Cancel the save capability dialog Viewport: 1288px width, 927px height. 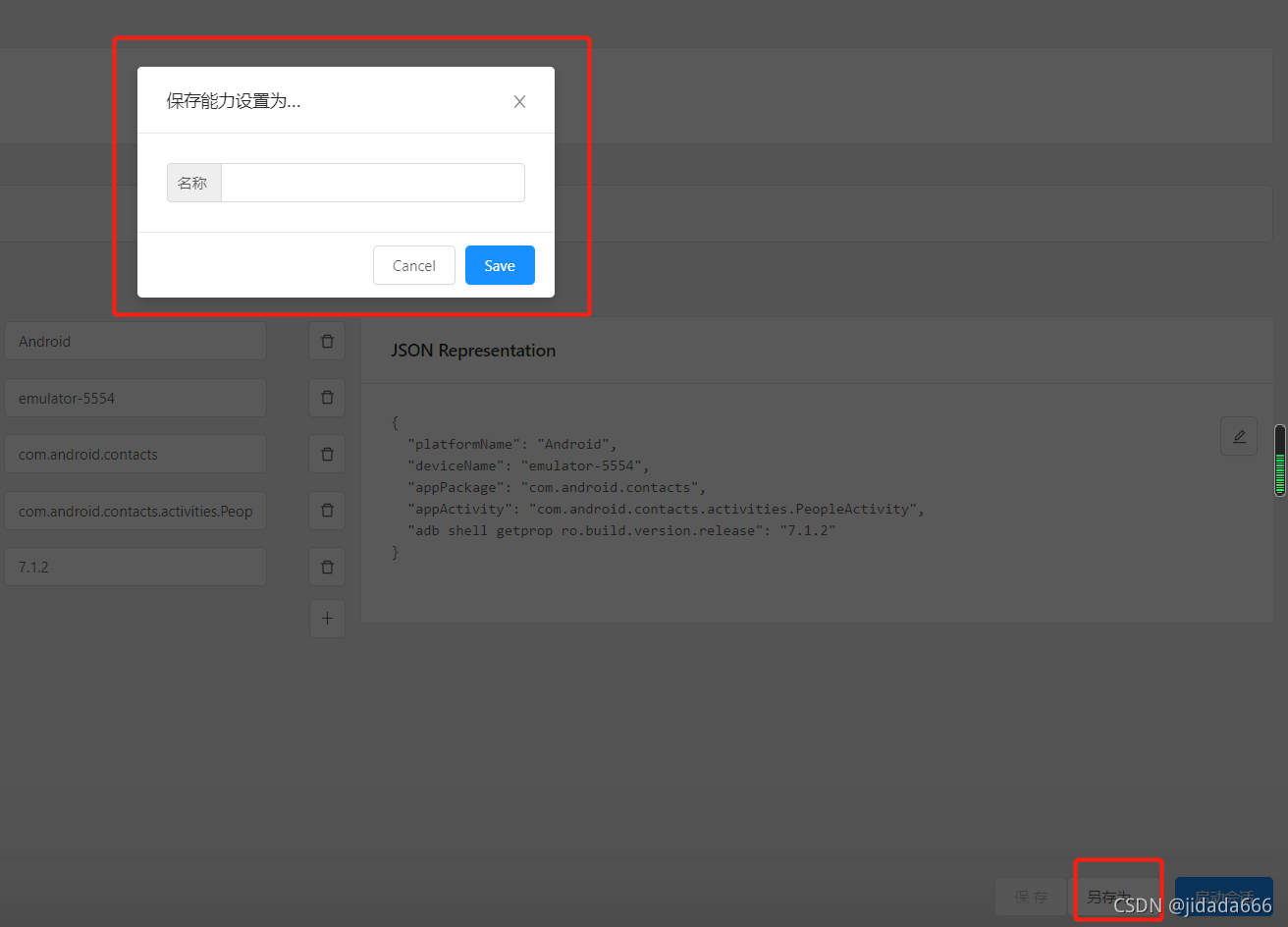[x=414, y=265]
